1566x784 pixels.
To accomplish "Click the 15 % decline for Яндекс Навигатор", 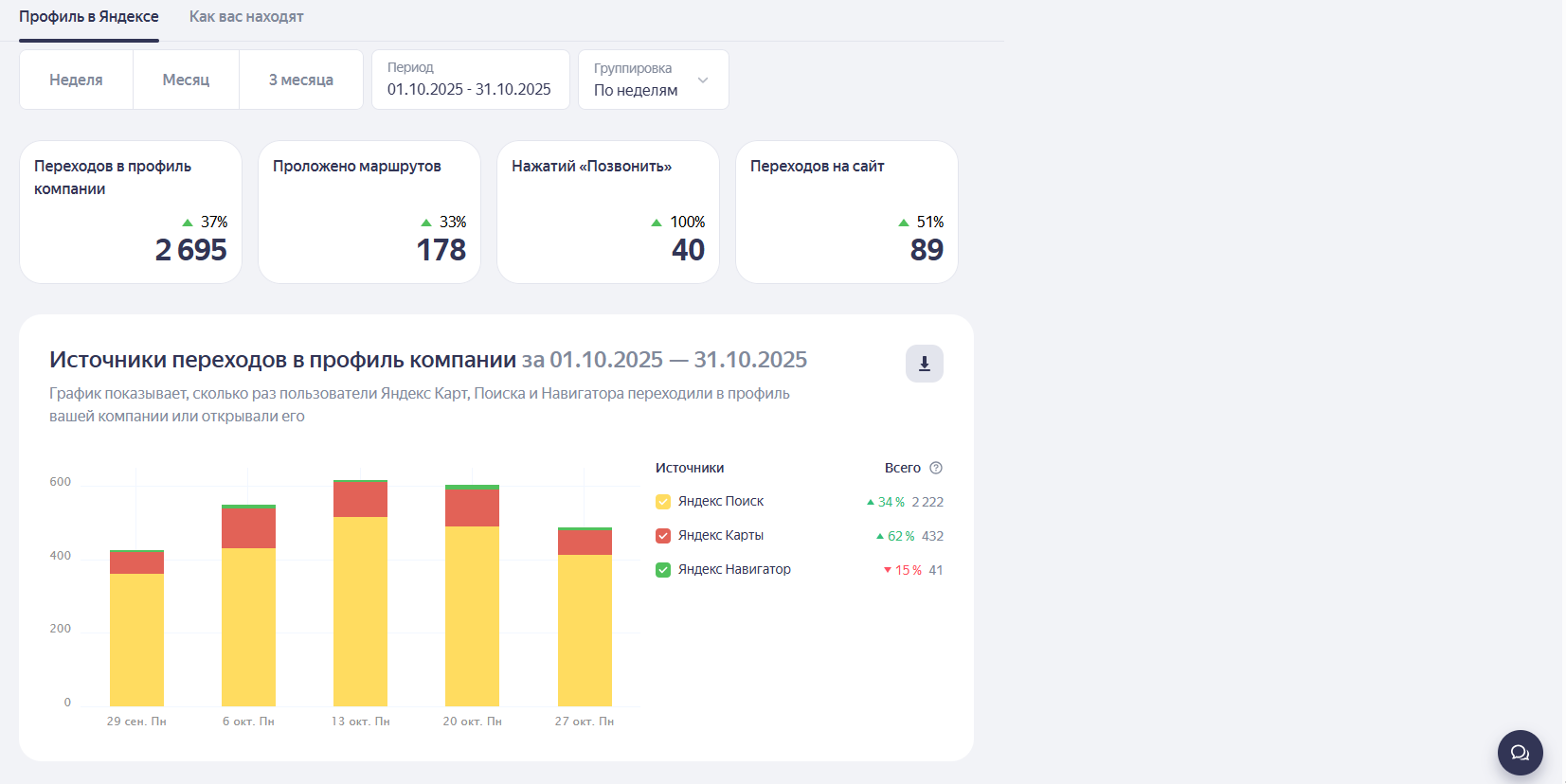I will 903,570.
